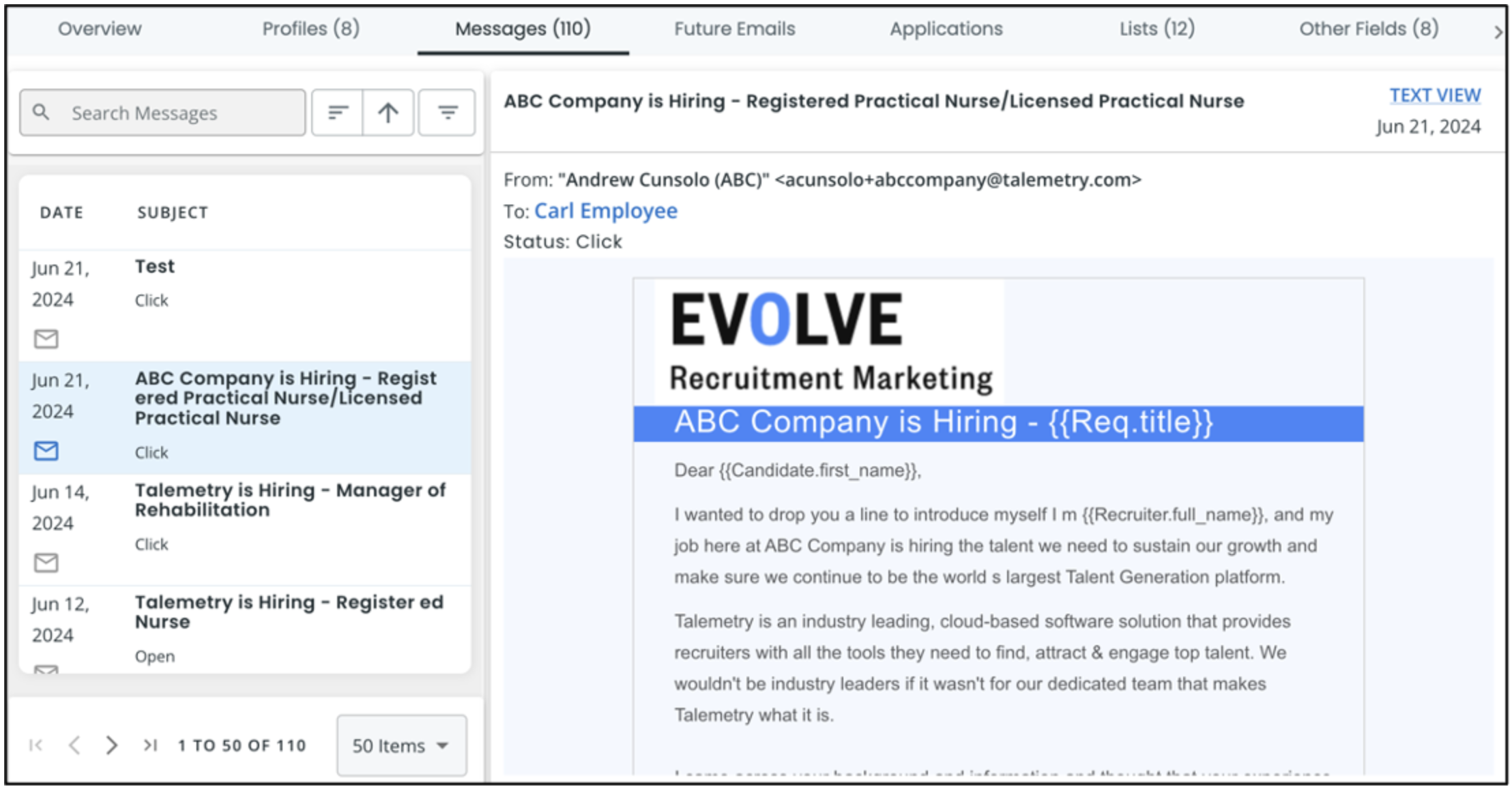
Task: Click envelope icon of Jun 14 message
Action: click(x=46, y=563)
